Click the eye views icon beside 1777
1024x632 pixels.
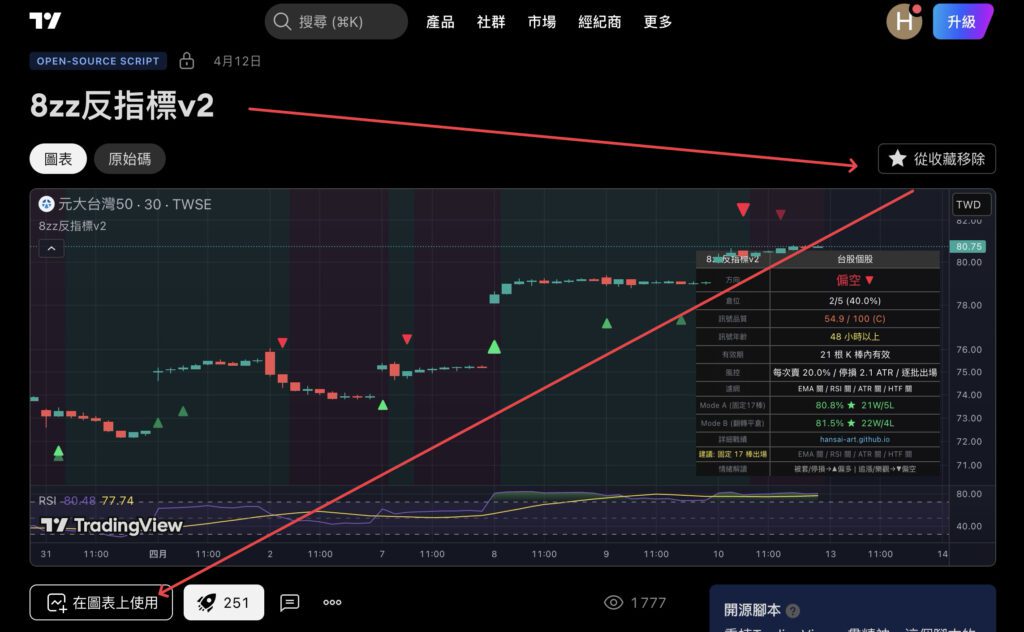613,602
